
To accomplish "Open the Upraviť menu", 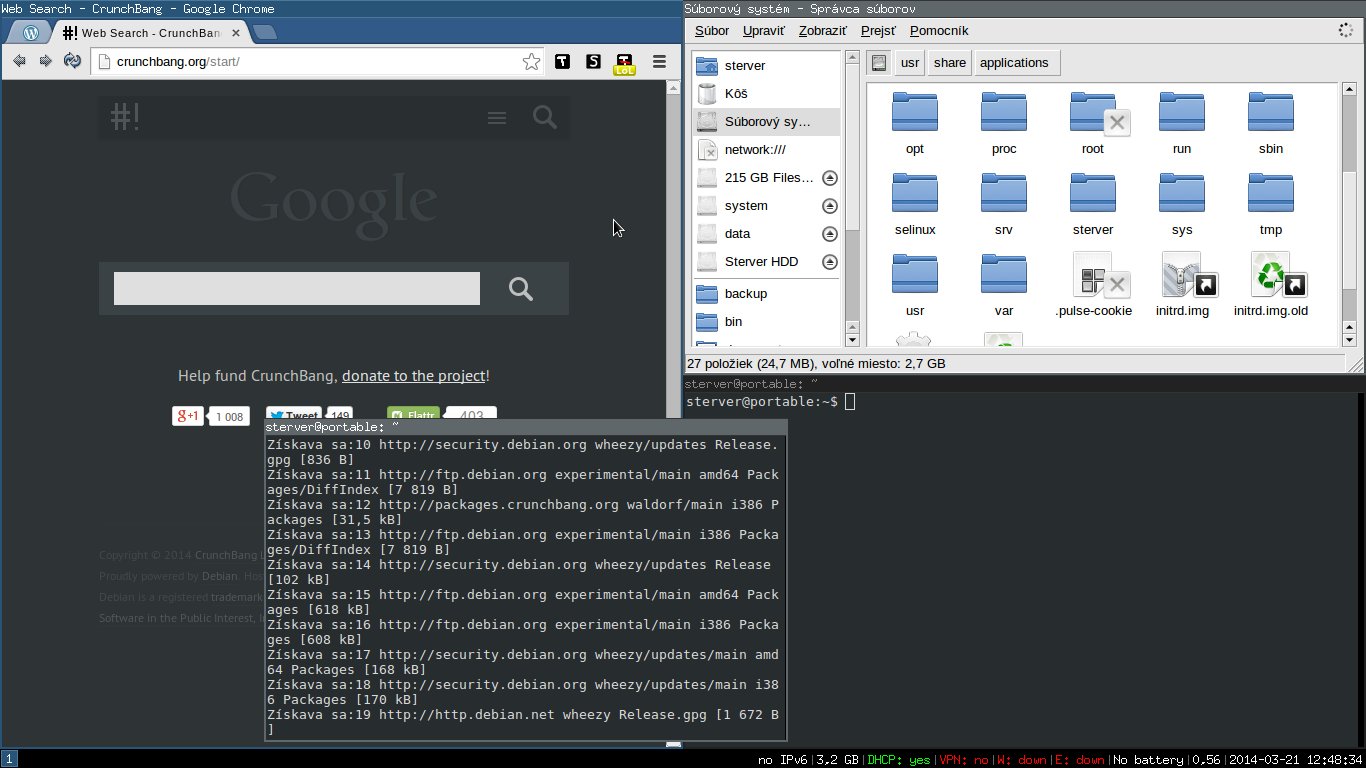I will 764,31.
